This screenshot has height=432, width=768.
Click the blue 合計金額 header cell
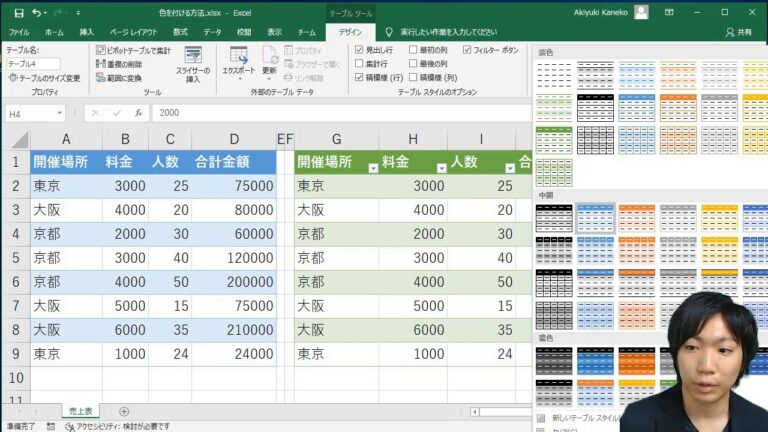point(234,162)
